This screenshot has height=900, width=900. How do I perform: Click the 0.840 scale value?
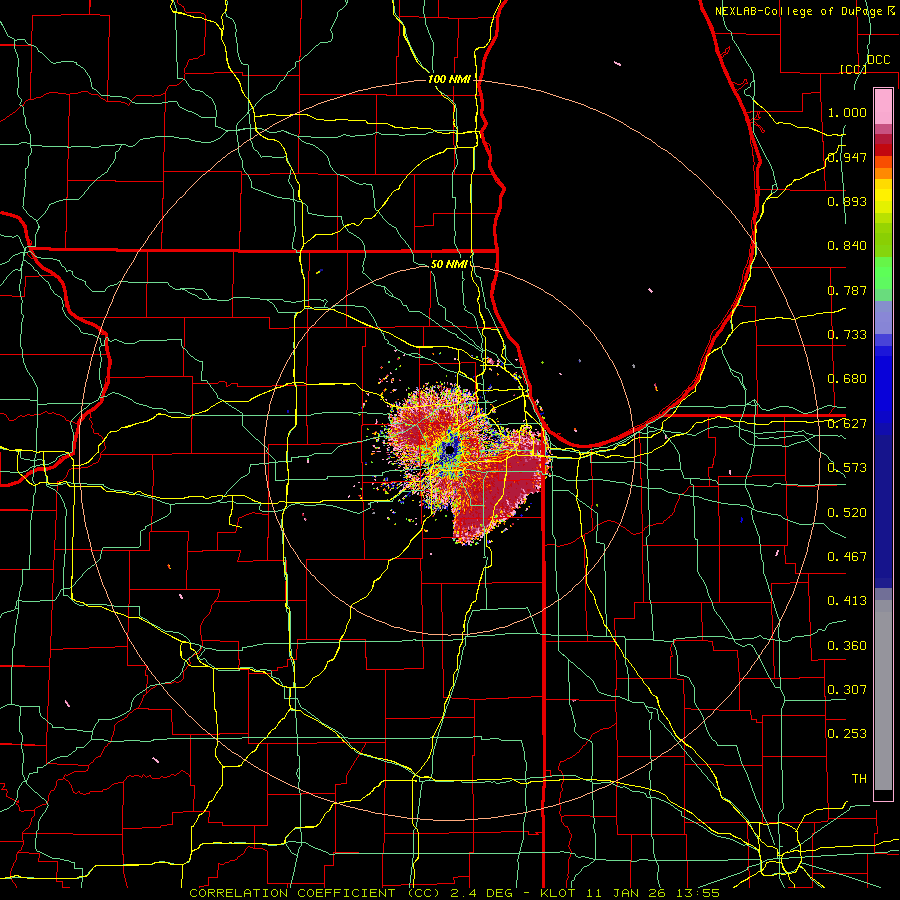847,246
